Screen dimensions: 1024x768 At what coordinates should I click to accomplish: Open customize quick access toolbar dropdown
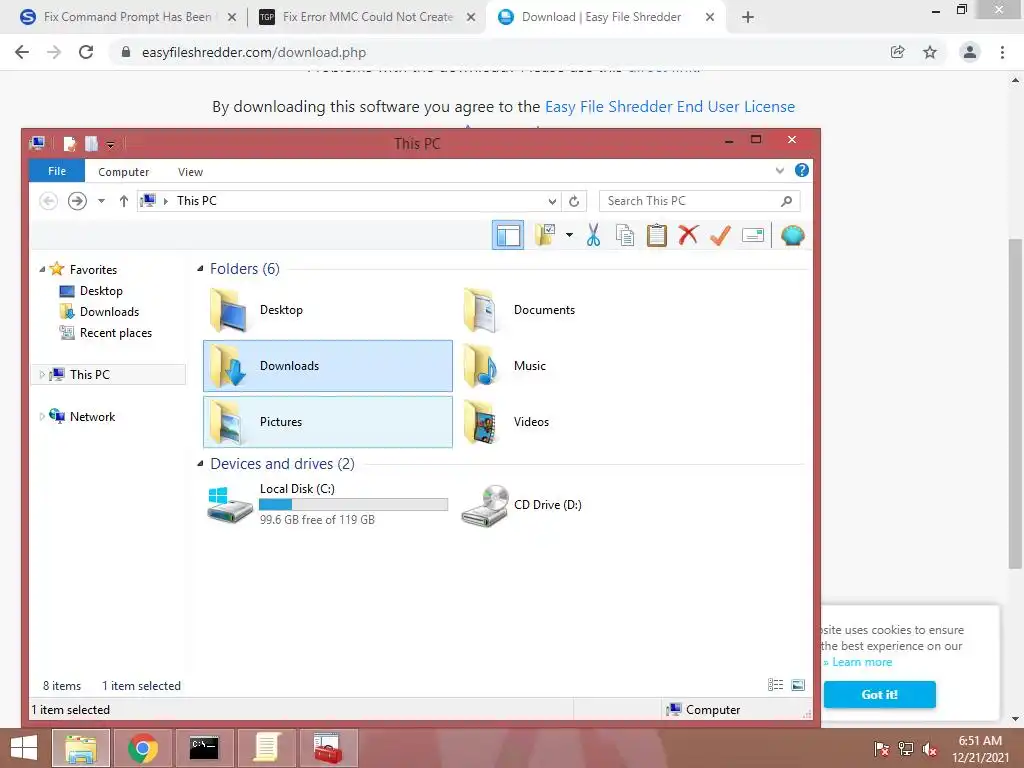coord(110,144)
